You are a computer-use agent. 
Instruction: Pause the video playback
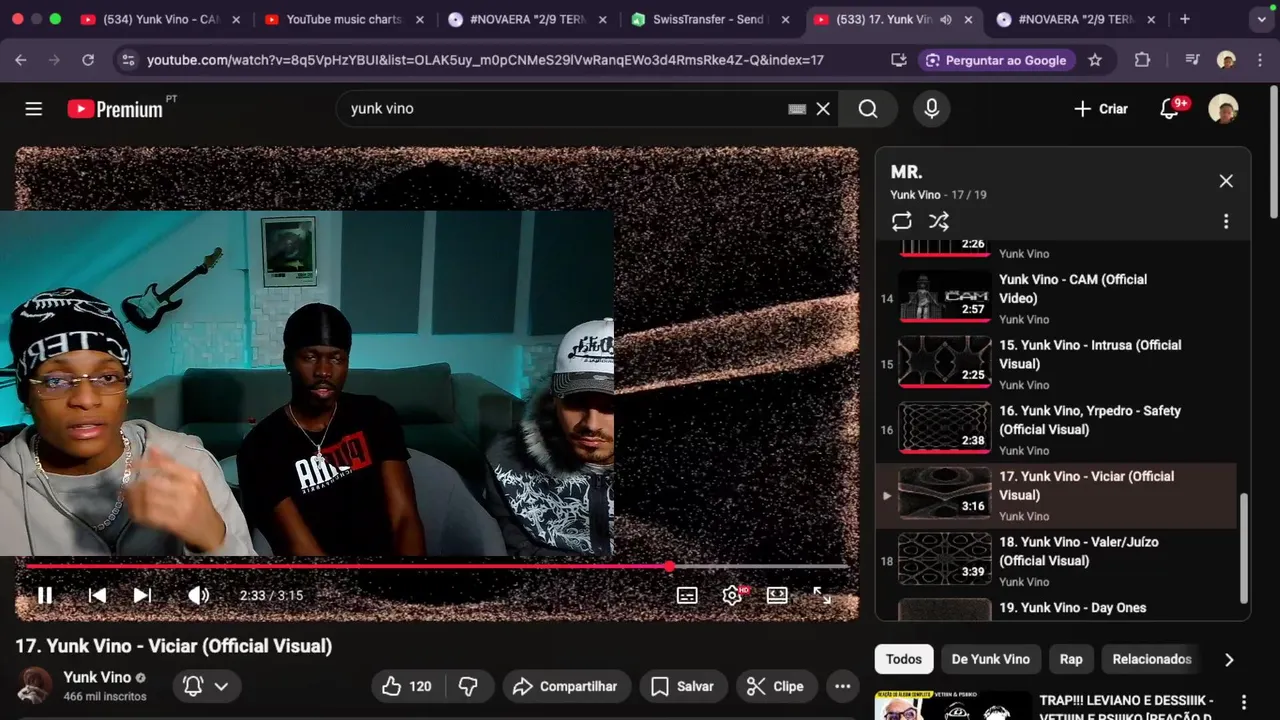point(45,595)
